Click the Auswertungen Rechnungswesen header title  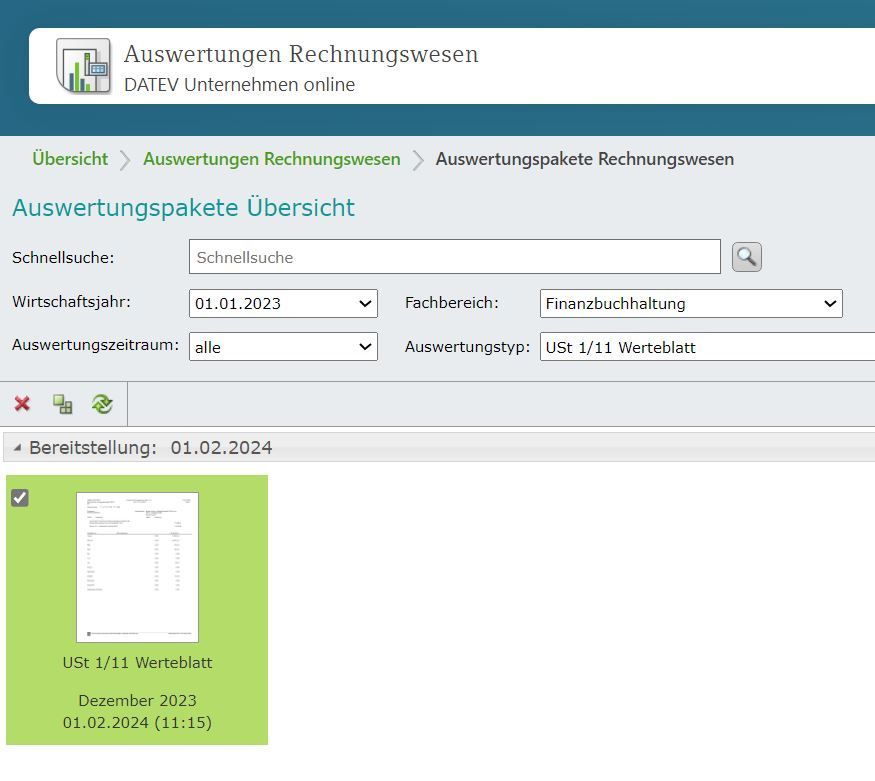(x=301, y=54)
